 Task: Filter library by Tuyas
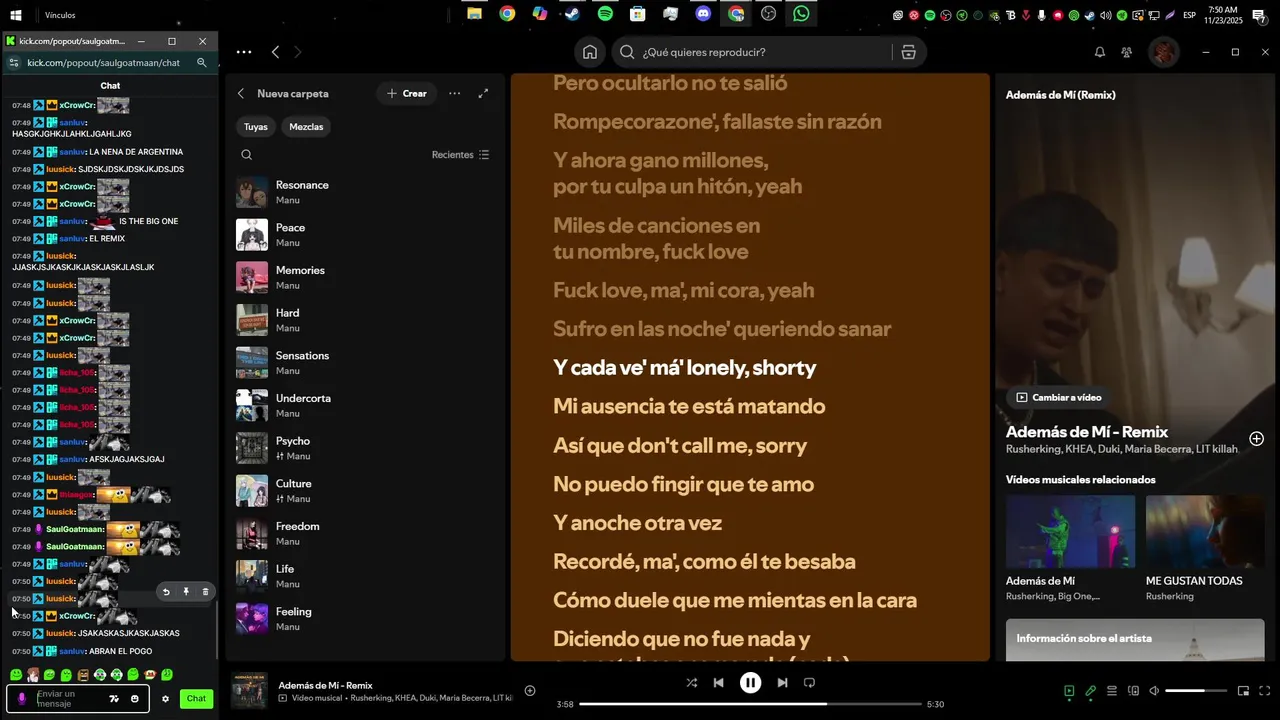click(256, 127)
